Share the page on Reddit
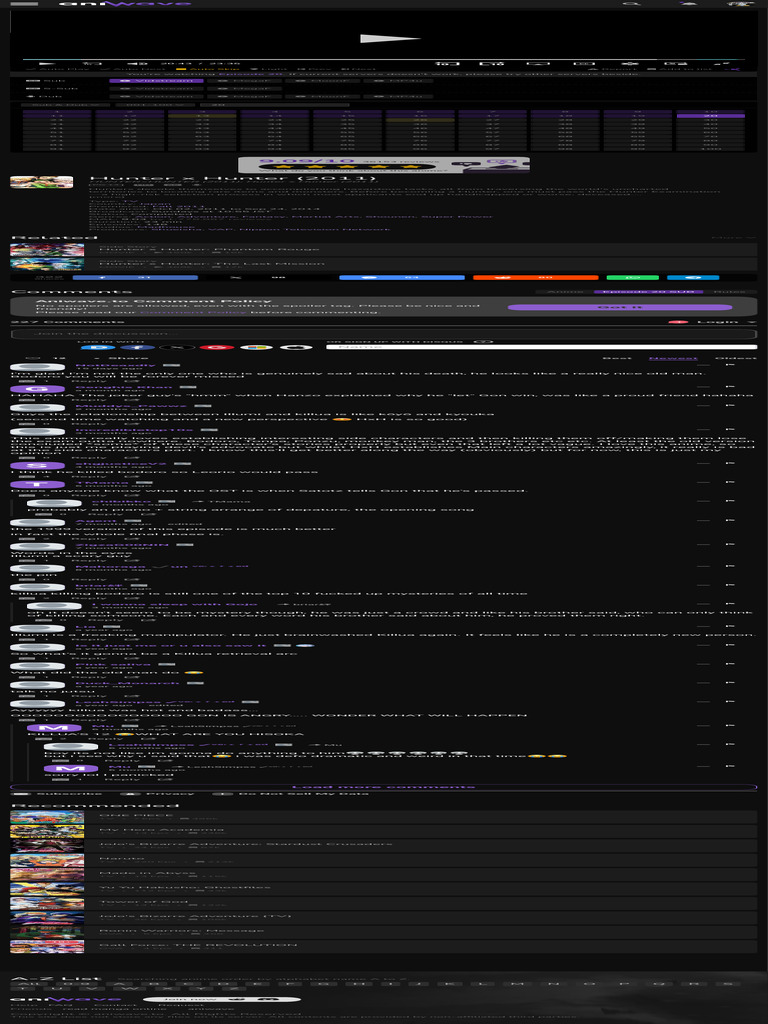The width and height of the screenshot is (768, 1024). [536, 278]
